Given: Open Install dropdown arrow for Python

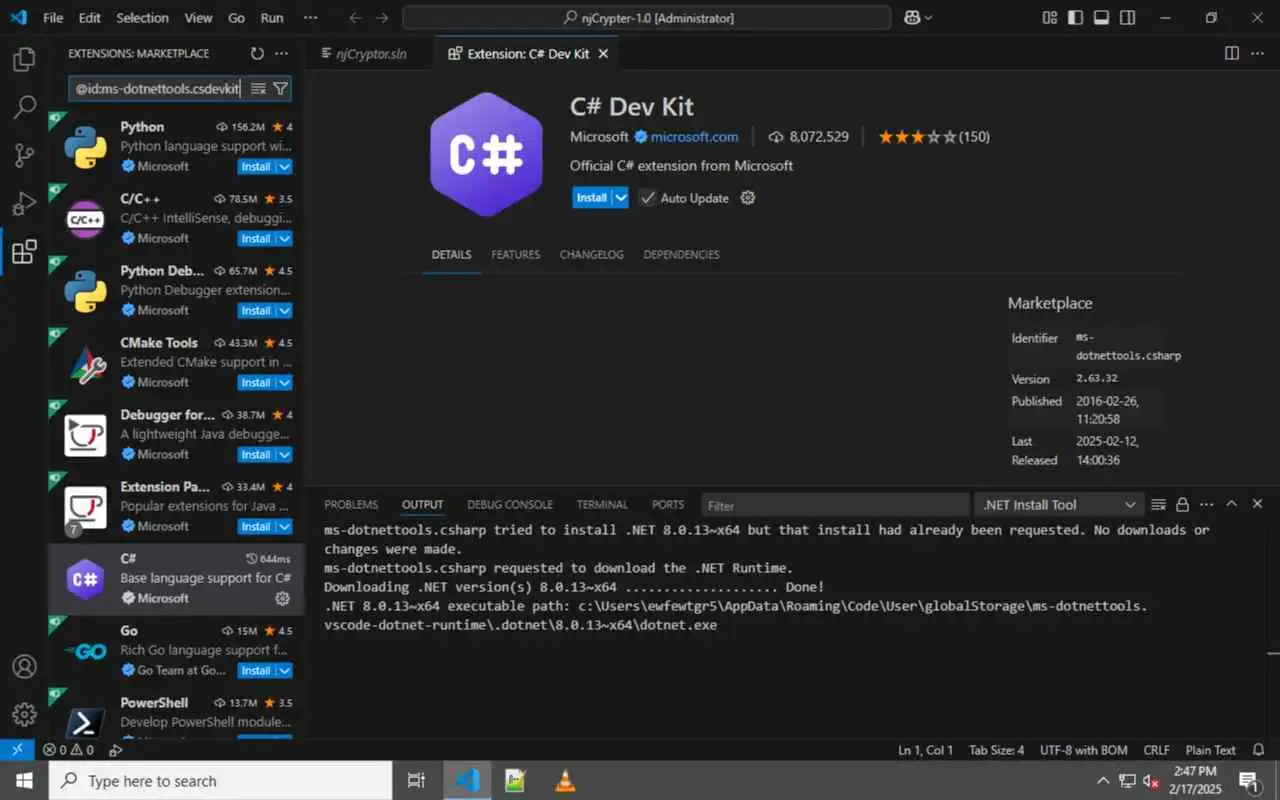Looking at the screenshot, I should (284, 167).
